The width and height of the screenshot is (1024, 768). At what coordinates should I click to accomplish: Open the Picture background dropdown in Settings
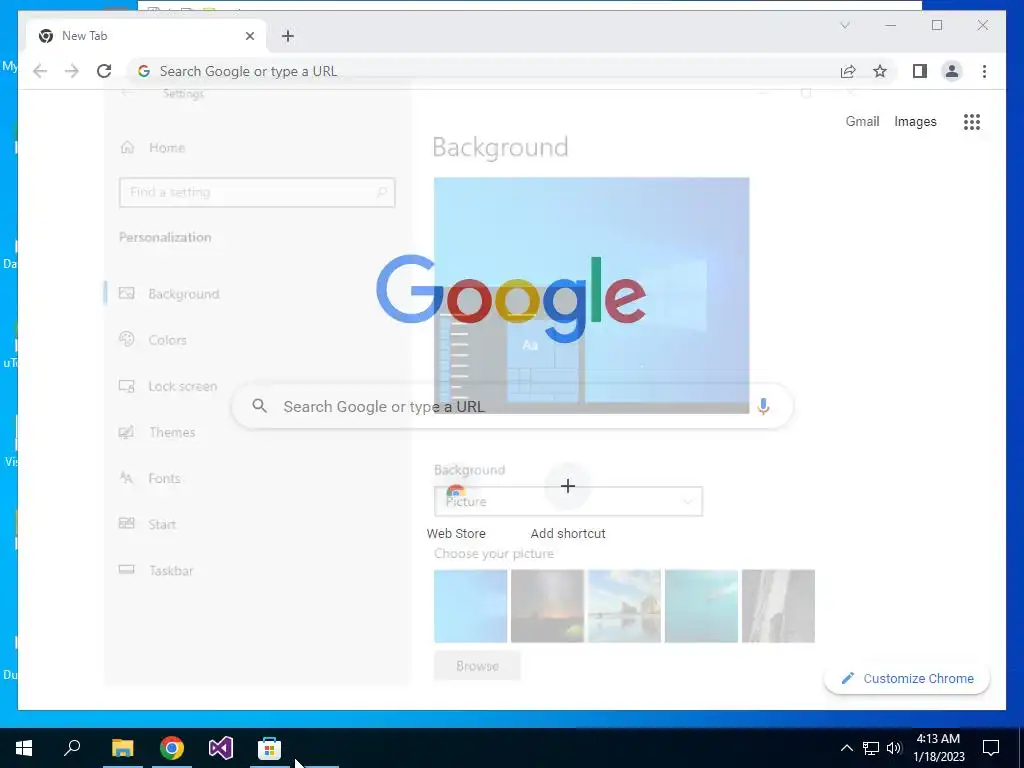click(568, 502)
